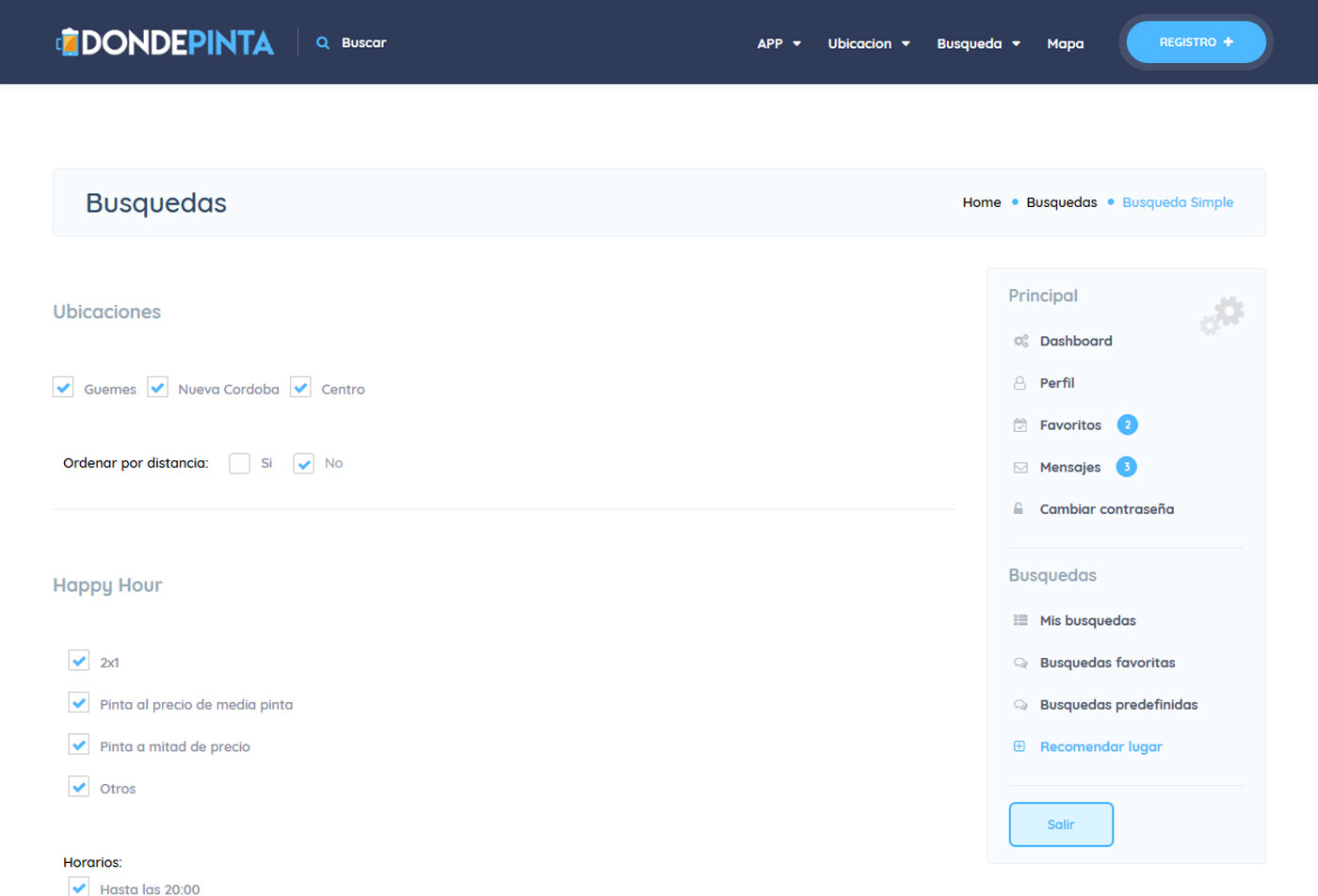The height and width of the screenshot is (896, 1318).
Task: Click the Recomendar lugar plus icon
Action: 1020,746
